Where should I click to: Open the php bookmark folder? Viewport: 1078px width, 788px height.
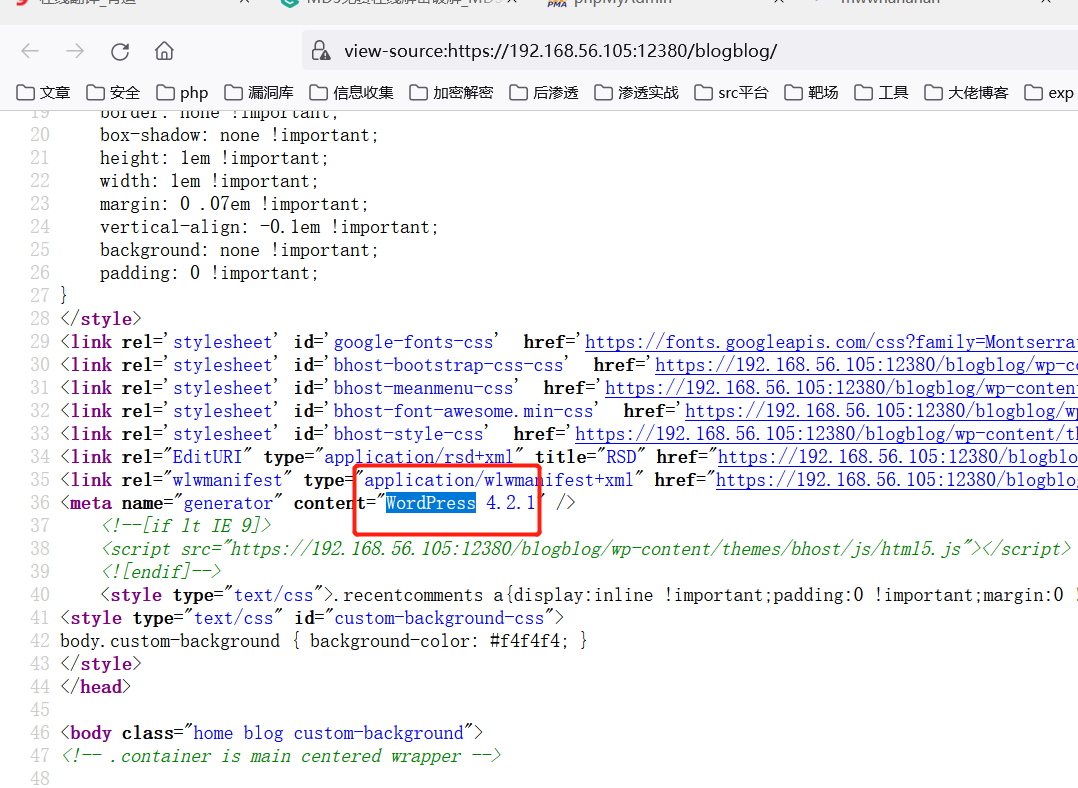point(182,92)
